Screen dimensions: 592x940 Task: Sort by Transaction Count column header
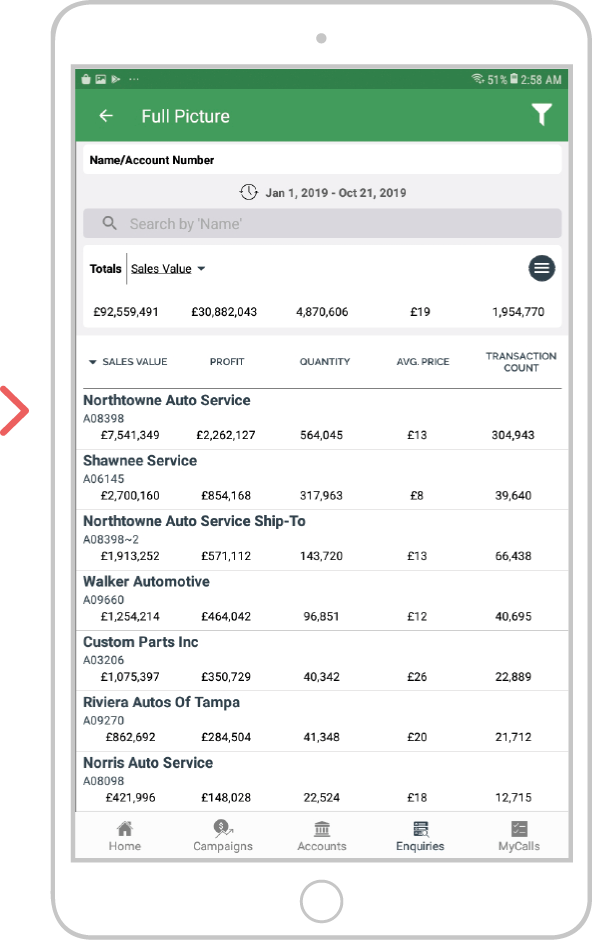coord(521,361)
